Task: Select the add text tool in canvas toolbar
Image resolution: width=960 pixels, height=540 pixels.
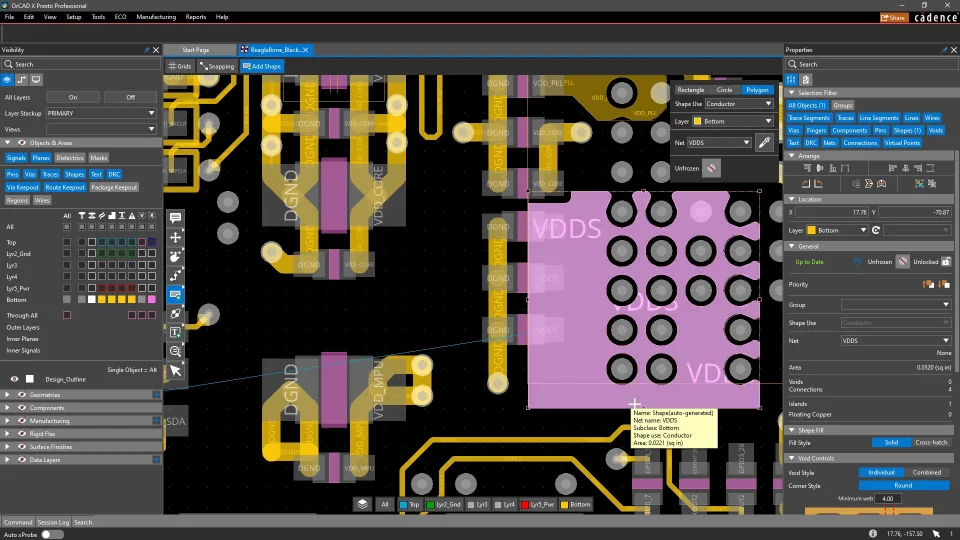Action: (176, 332)
